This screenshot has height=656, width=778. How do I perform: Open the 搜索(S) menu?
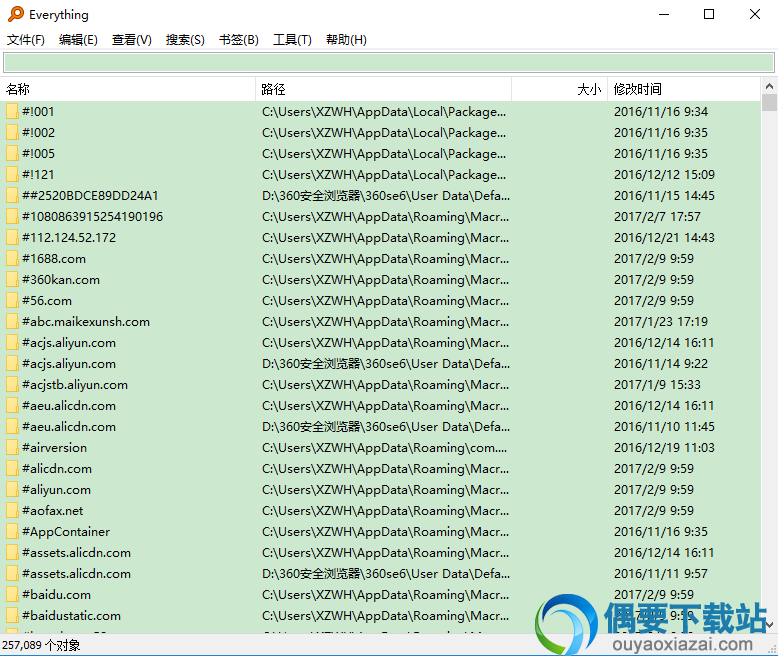pos(185,40)
